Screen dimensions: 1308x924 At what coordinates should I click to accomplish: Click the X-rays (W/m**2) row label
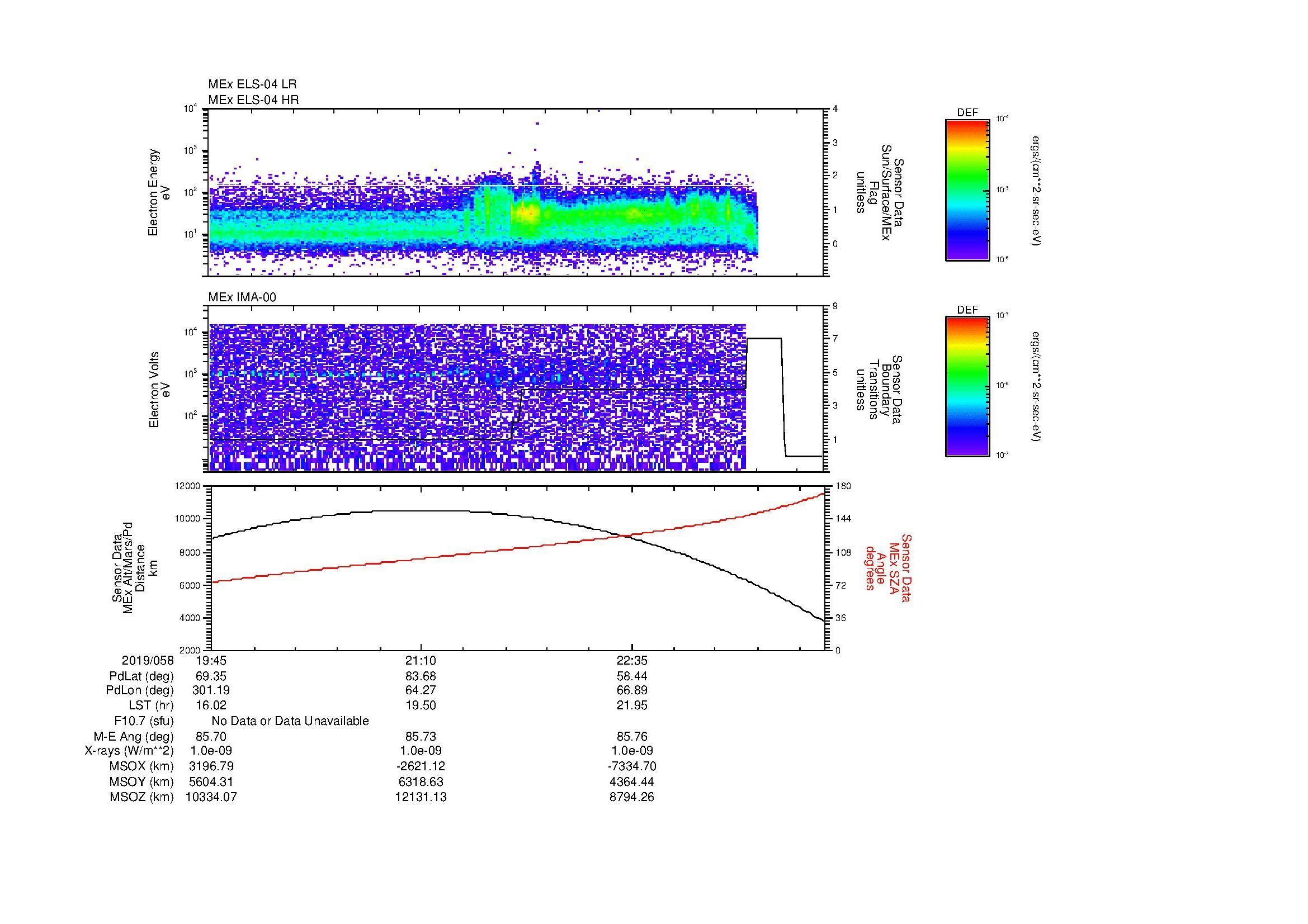pyautogui.click(x=129, y=751)
